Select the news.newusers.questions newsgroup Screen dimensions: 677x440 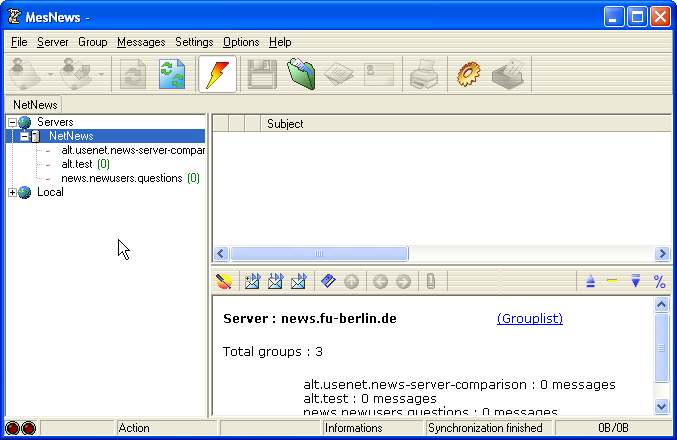(x=121, y=178)
